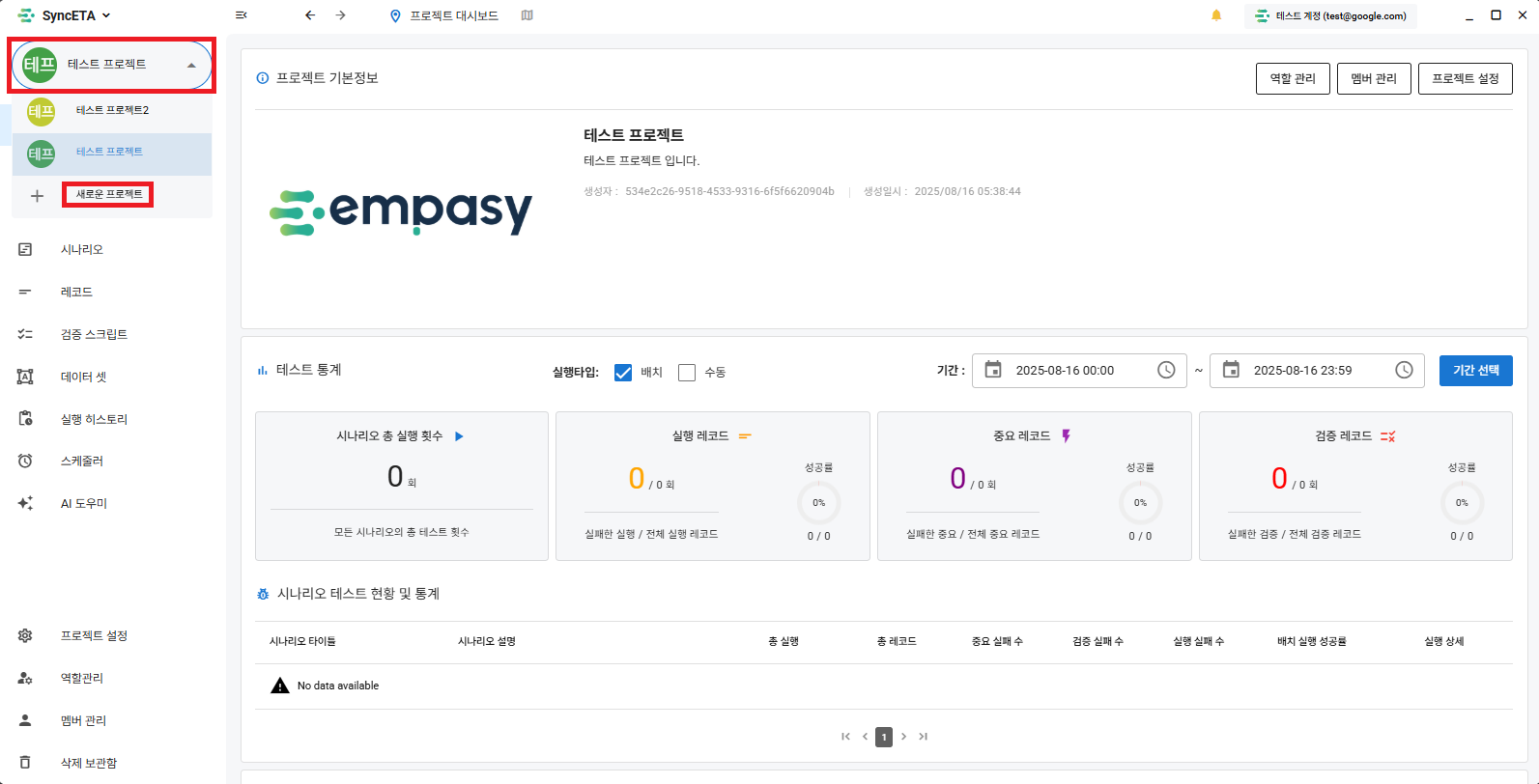This screenshot has height=784, width=1539.
Task: Go forward with the right arrow
Action: [x=341, y=15]
